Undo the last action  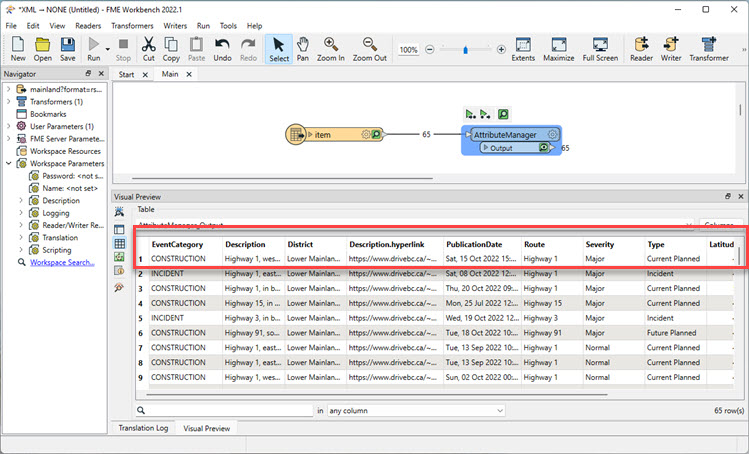[222, 49]
